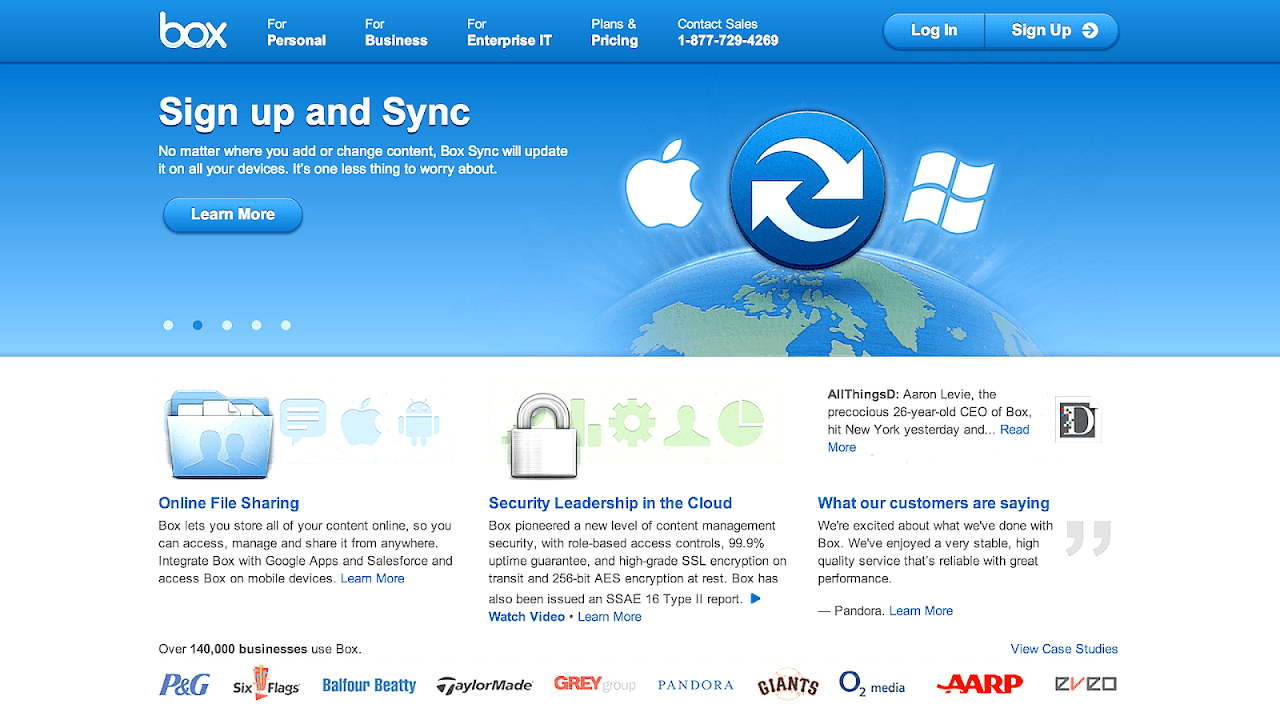Select the fourth carousel slide dot
The width and height of the screenshot is (1280, 720).
point(257,325)
